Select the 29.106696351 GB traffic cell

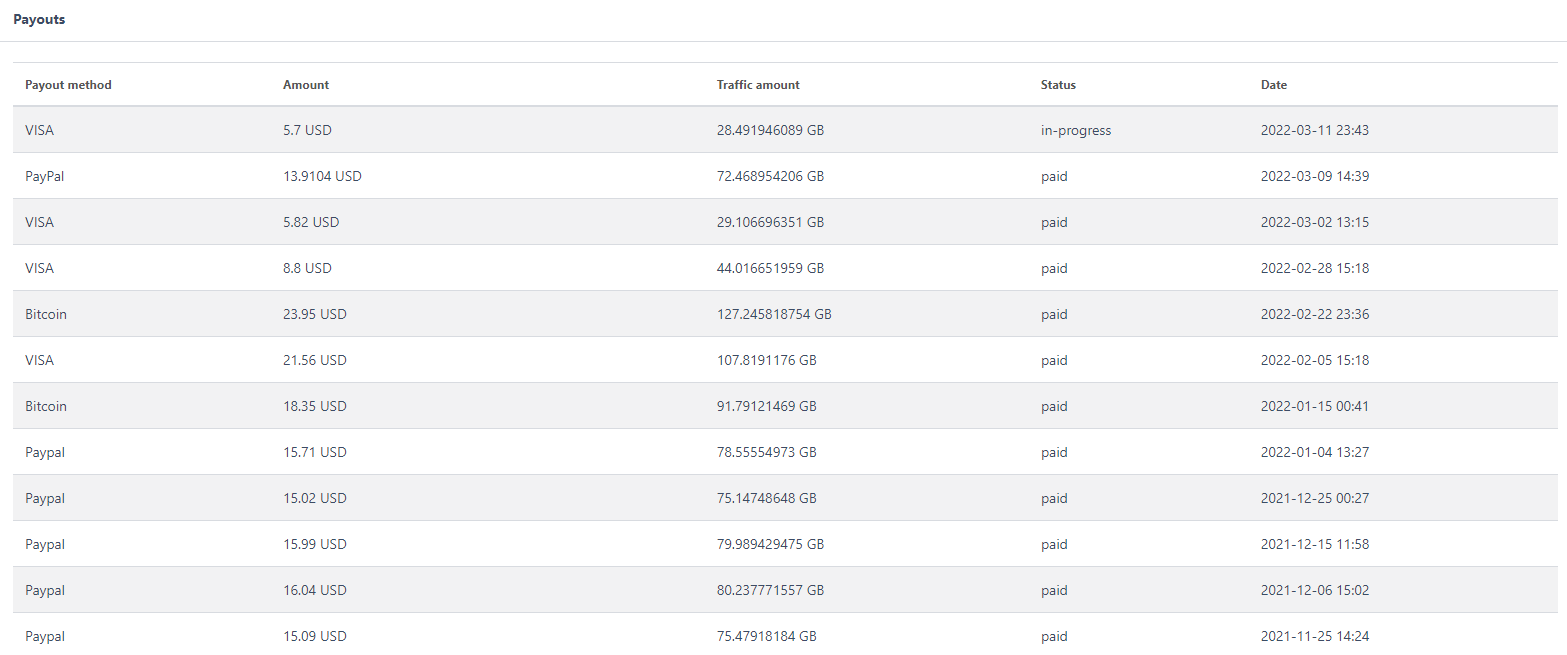[770, 222]
